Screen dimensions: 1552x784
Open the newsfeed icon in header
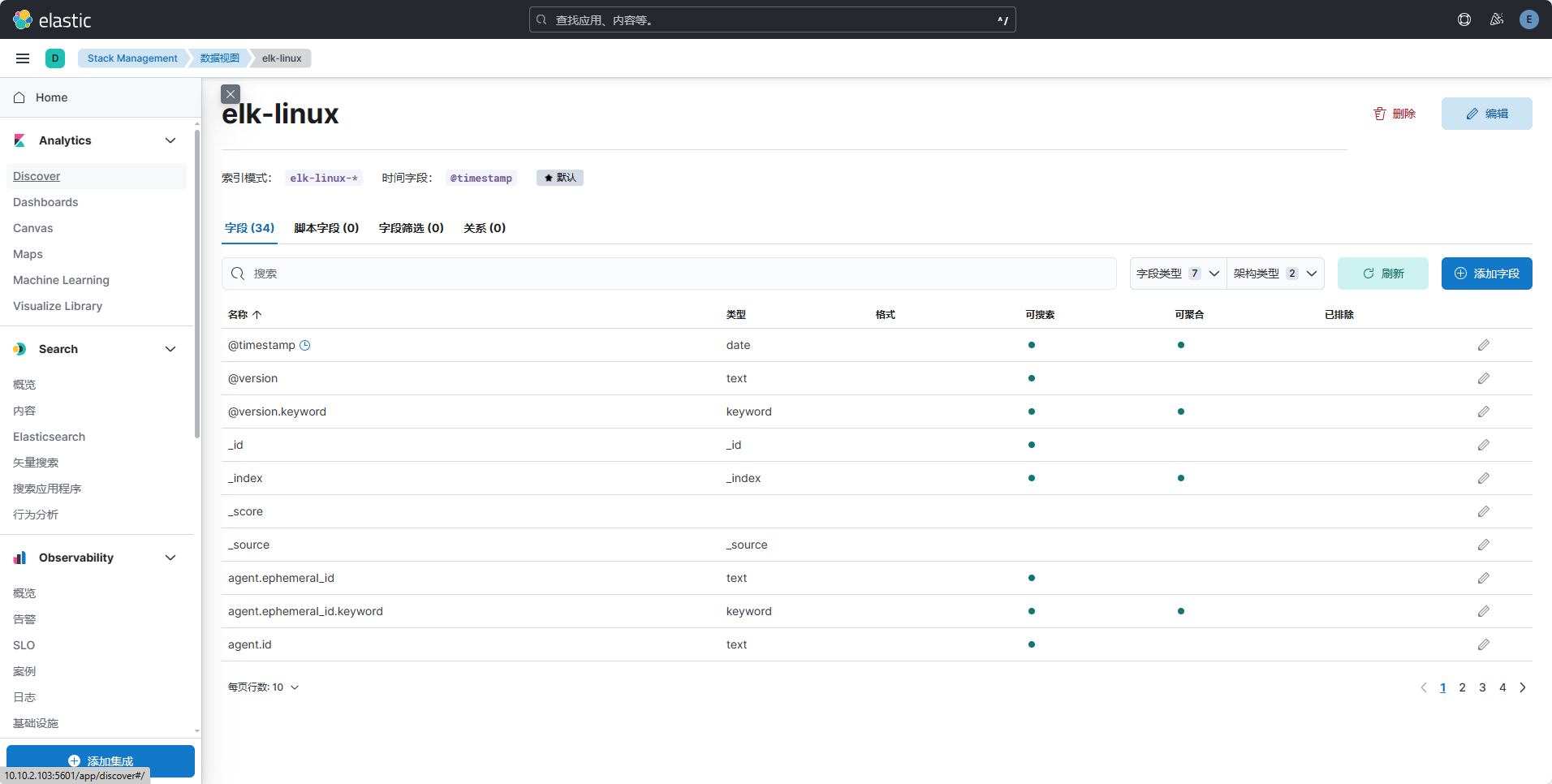(1497, 19)
